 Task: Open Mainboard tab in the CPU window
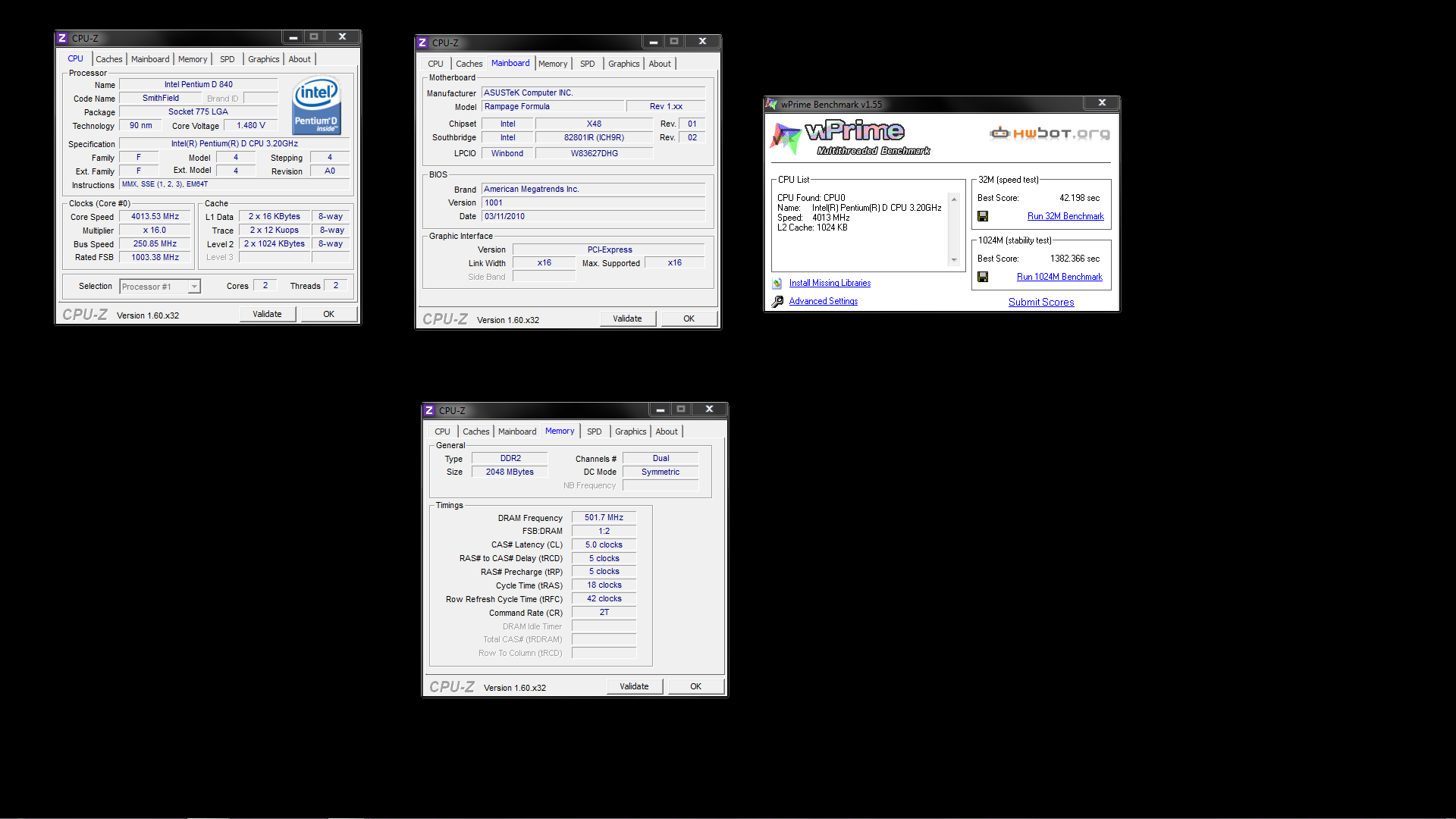150,59
